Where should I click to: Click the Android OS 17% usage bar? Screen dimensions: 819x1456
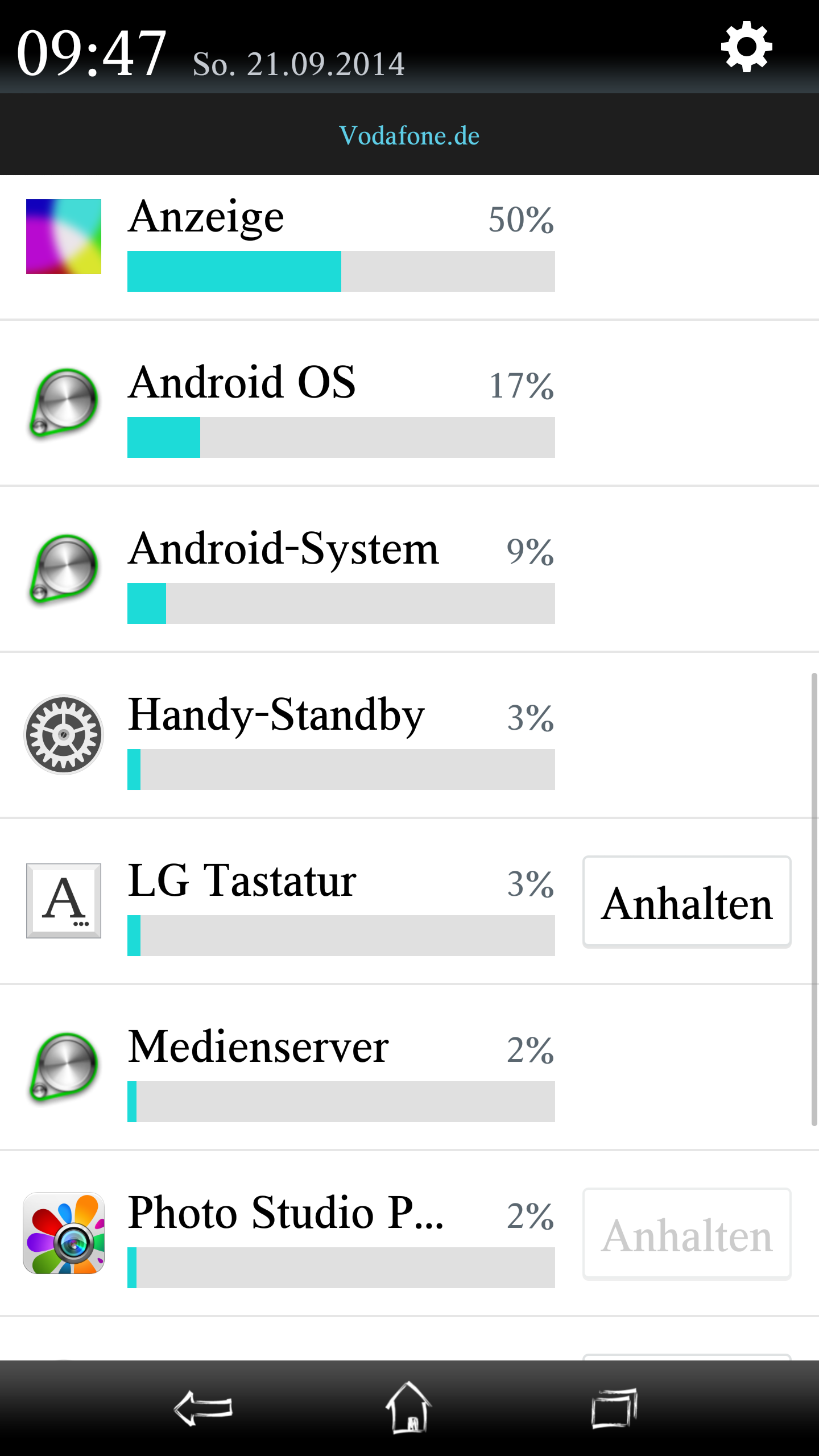click(x=341, y=437)
